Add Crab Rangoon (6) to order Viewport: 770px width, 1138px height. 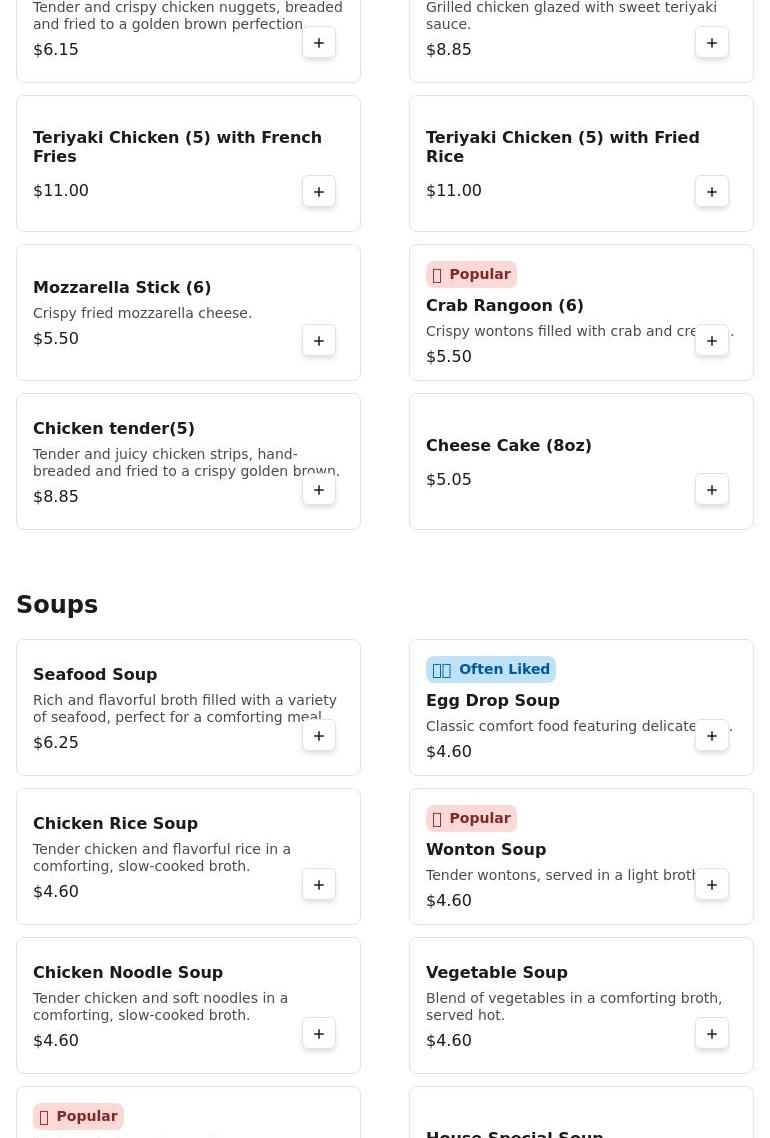(x=712, y=341)
